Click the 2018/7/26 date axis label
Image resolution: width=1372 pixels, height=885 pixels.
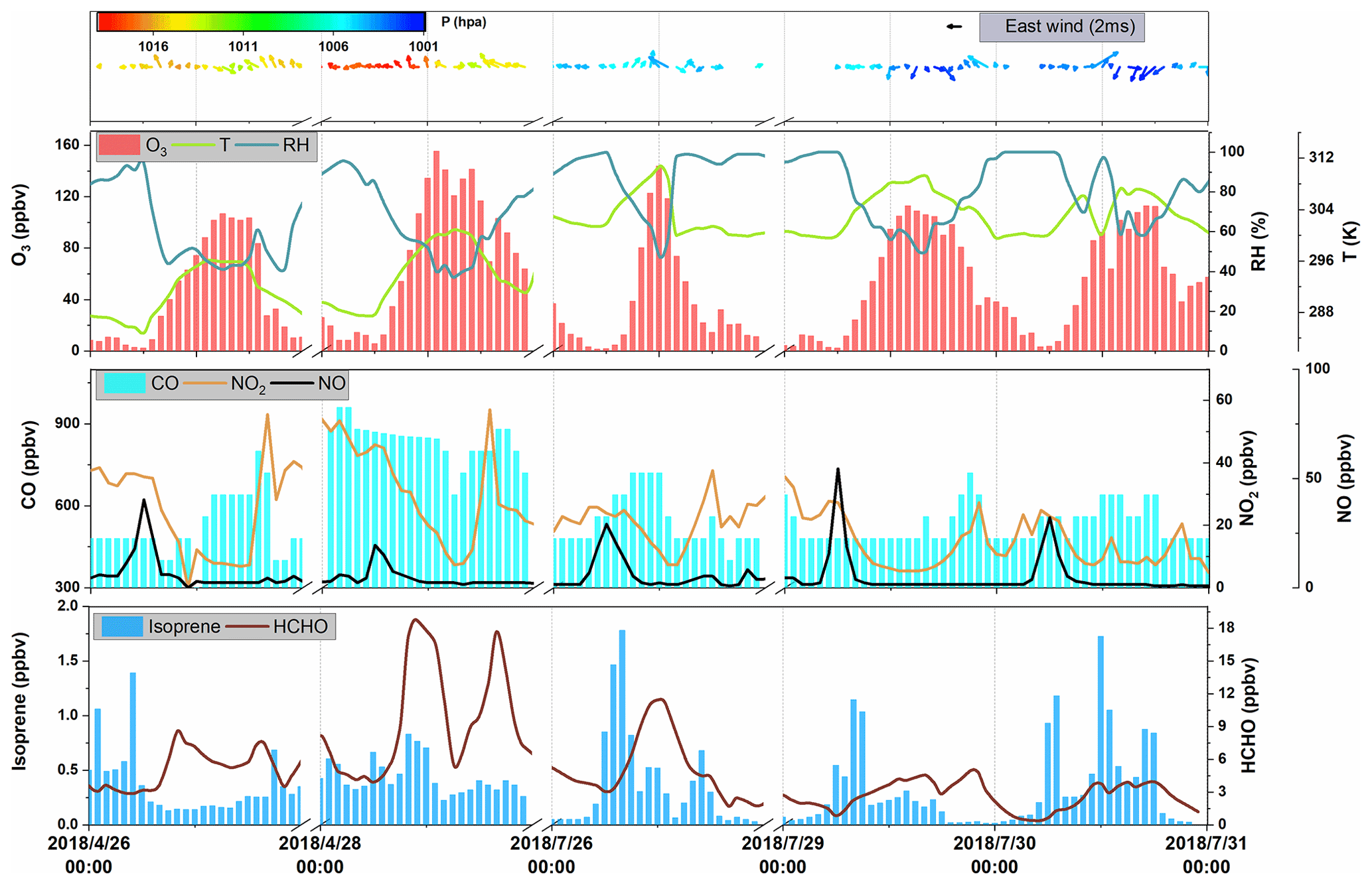tap(551, 843)
